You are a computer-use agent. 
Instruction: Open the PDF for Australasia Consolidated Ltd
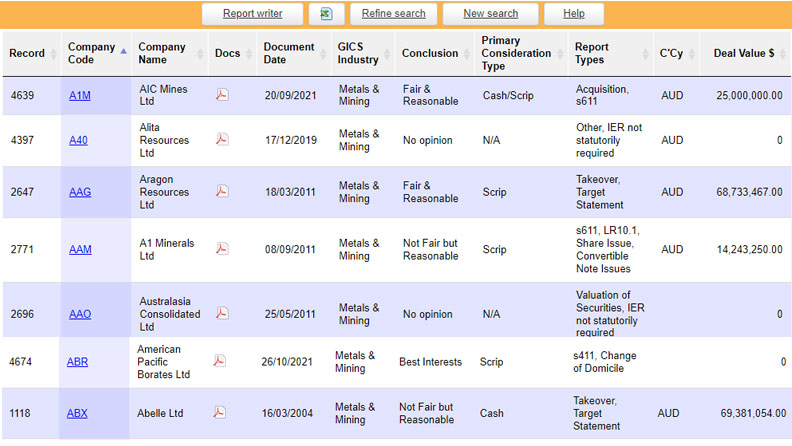click(x=222, y=313)
